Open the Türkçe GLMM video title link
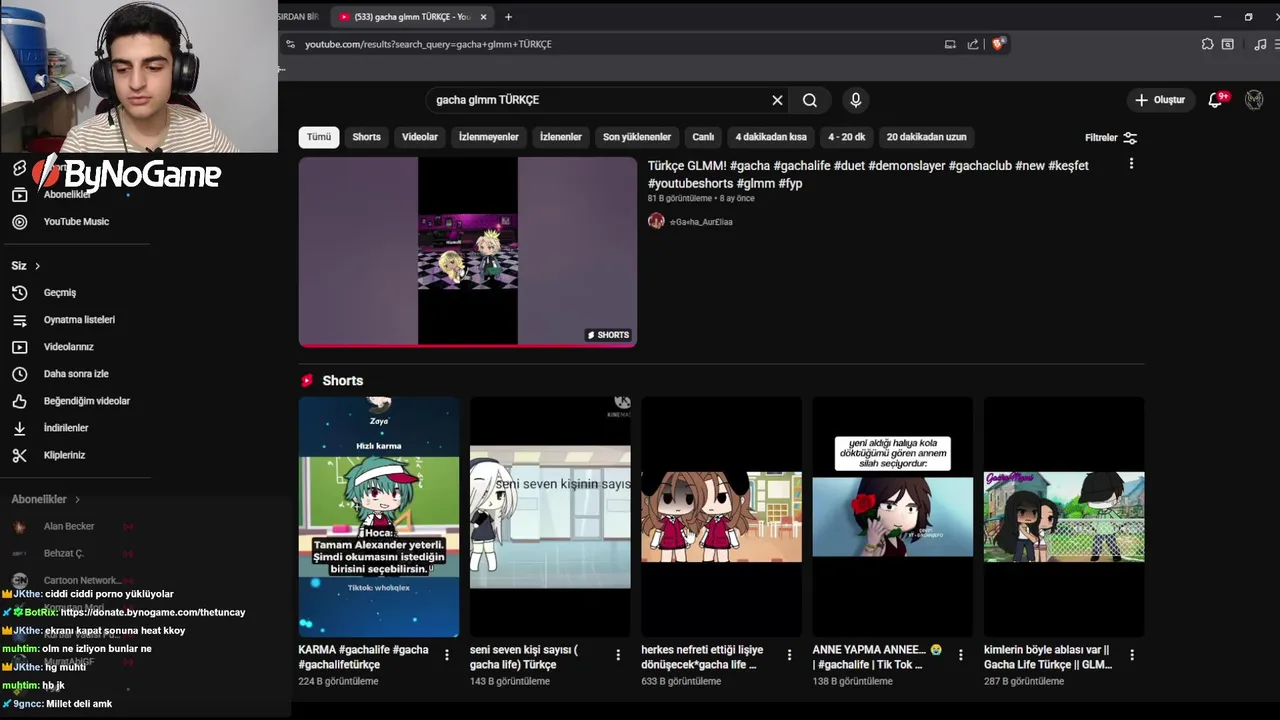Image resolution: width=1280 pixels, height=720 pixels. 868,174
